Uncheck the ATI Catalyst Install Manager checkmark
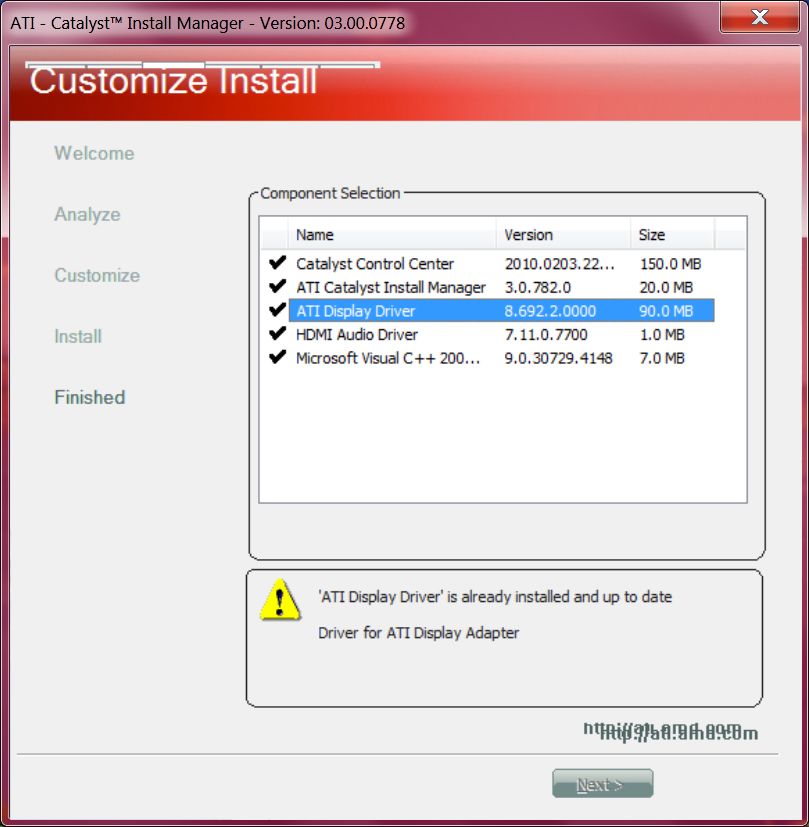This screenshot has width=809, height=827. tap(277, 286)
